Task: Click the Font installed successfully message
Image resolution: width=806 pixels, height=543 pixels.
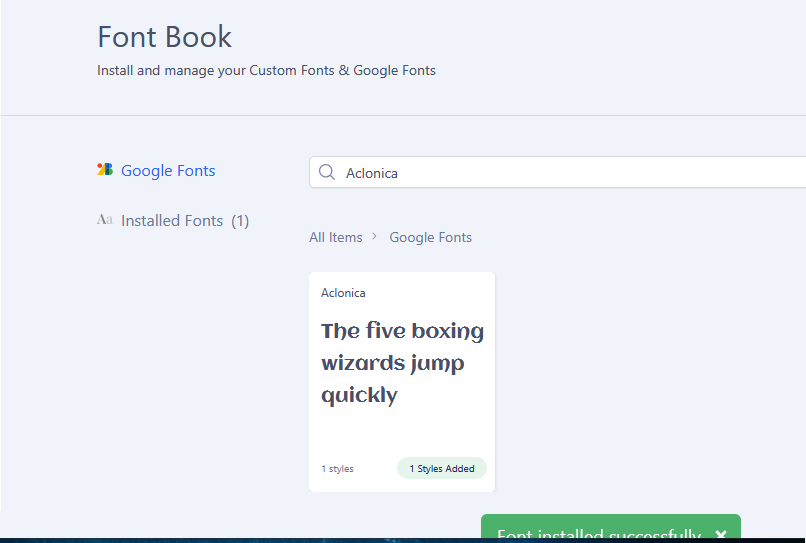Action: (598, 535)
